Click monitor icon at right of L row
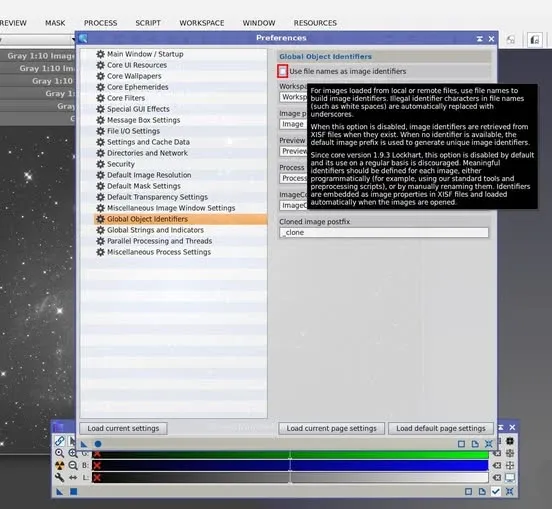This screenshot has width=552, height=509. (510, 477)
